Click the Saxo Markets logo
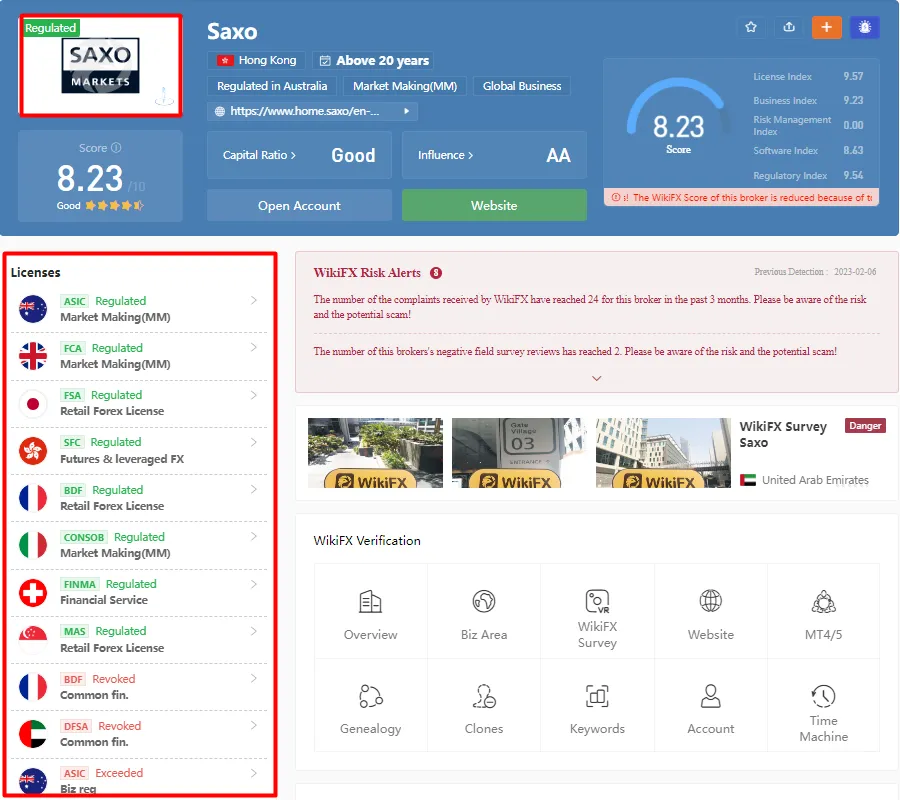The width and height of the screenshot is (900, 800). point(100,65)
